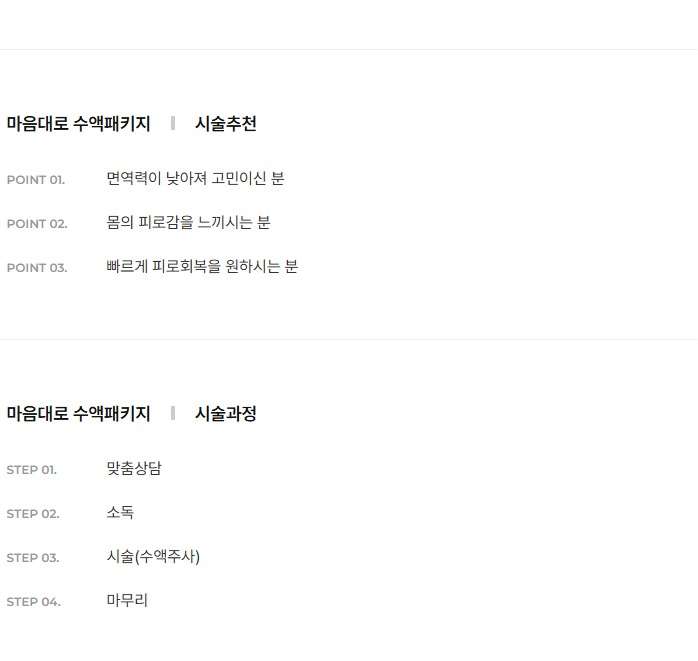
Task: Select the 시술과정 section title
Action: tap(226, 414)
